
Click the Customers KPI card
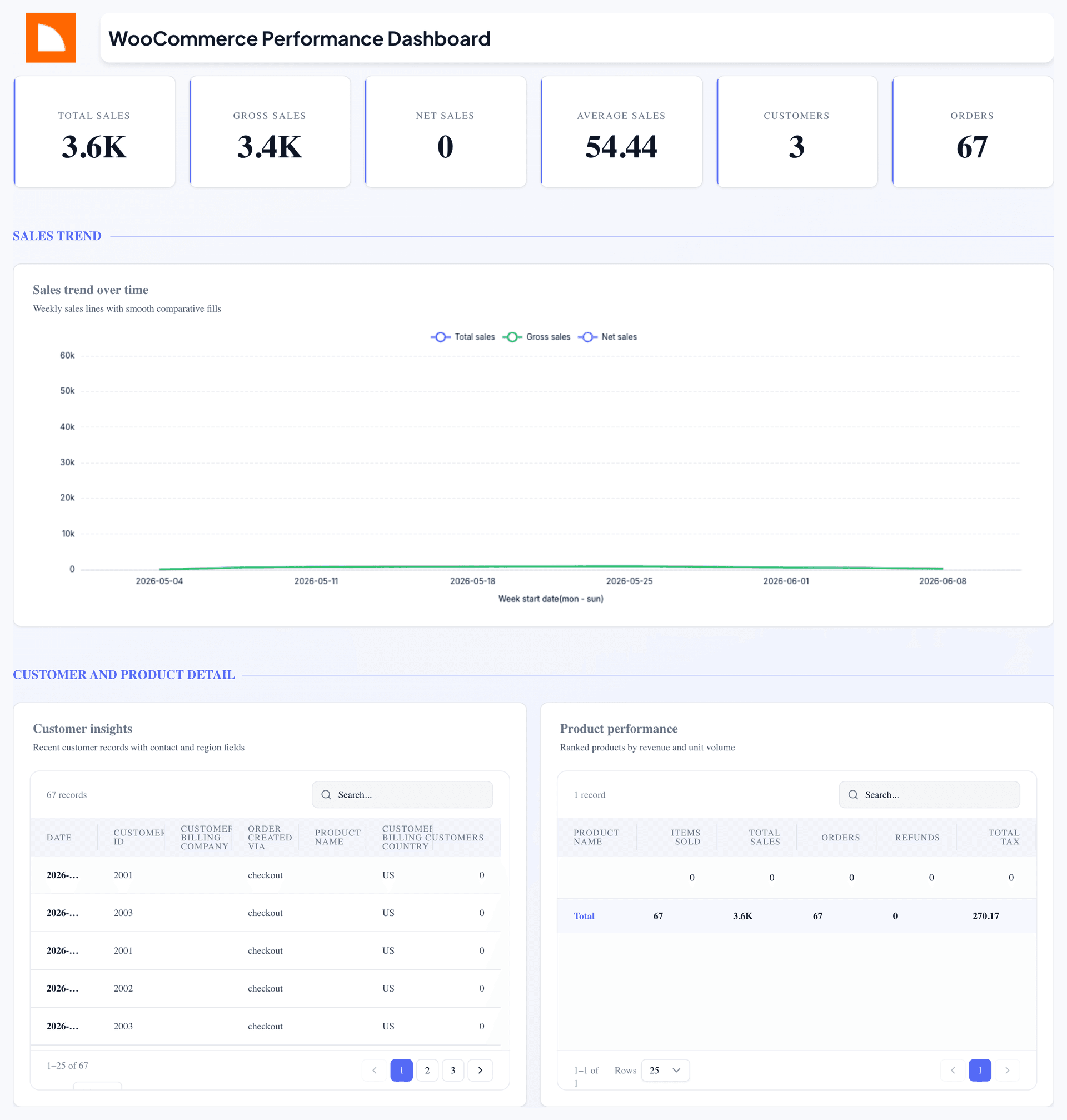(797, 131)
